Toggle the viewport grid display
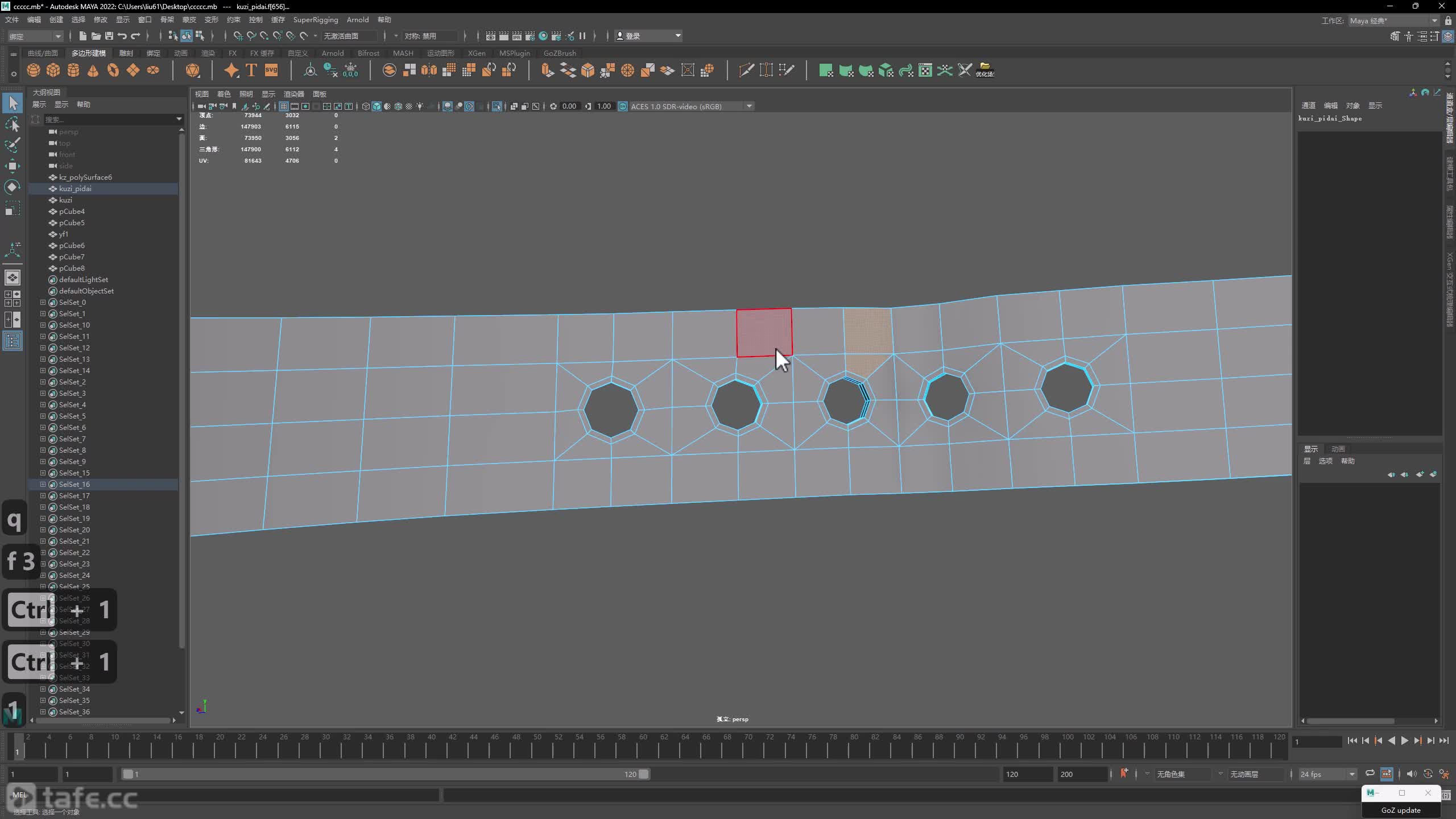This screenshot has width=1456, height=819. [283, 106]
